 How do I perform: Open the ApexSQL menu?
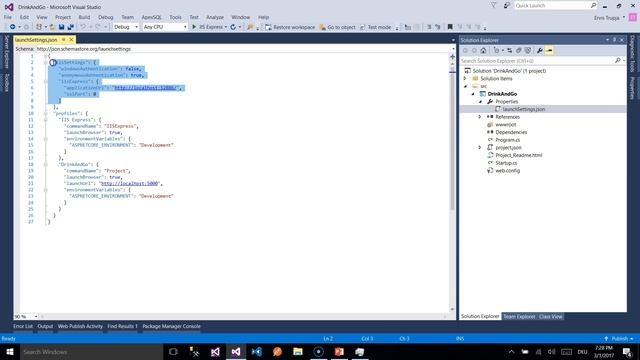151,17
